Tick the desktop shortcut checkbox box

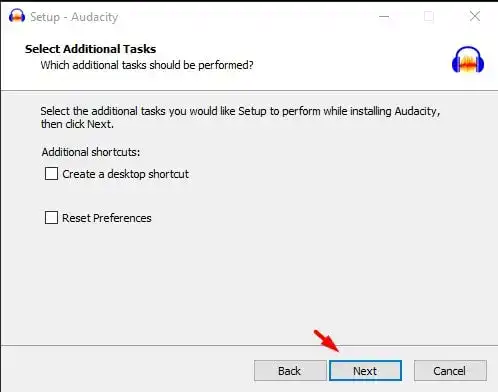coord(51,174)
